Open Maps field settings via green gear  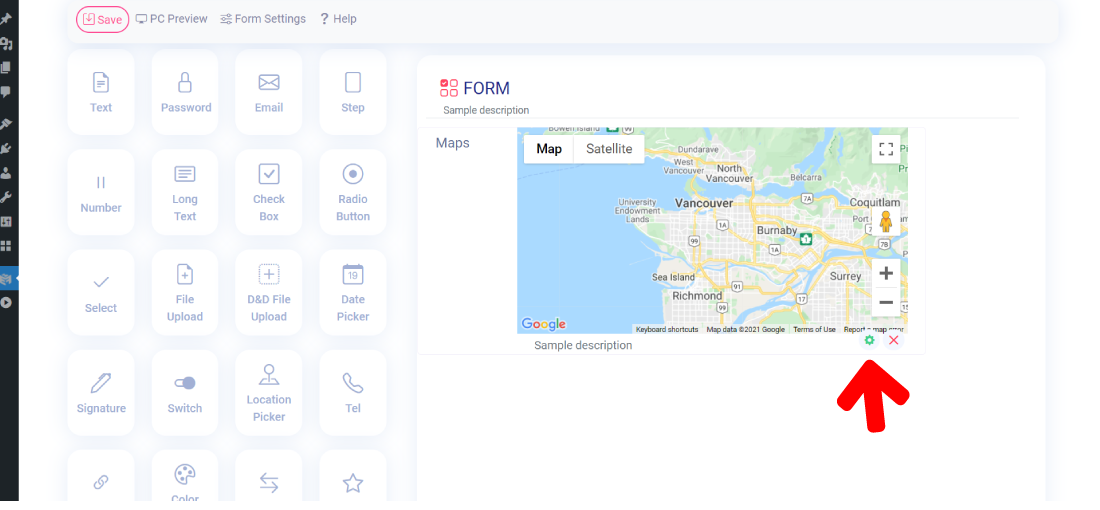coord(870,340)
